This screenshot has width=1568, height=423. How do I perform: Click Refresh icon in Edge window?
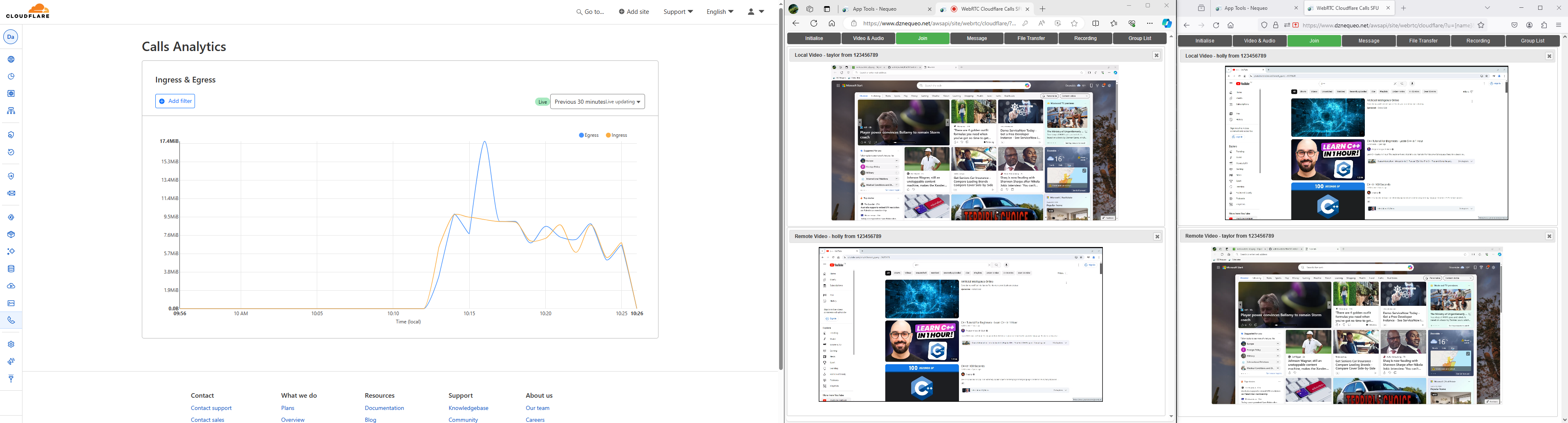coord(814,24)
